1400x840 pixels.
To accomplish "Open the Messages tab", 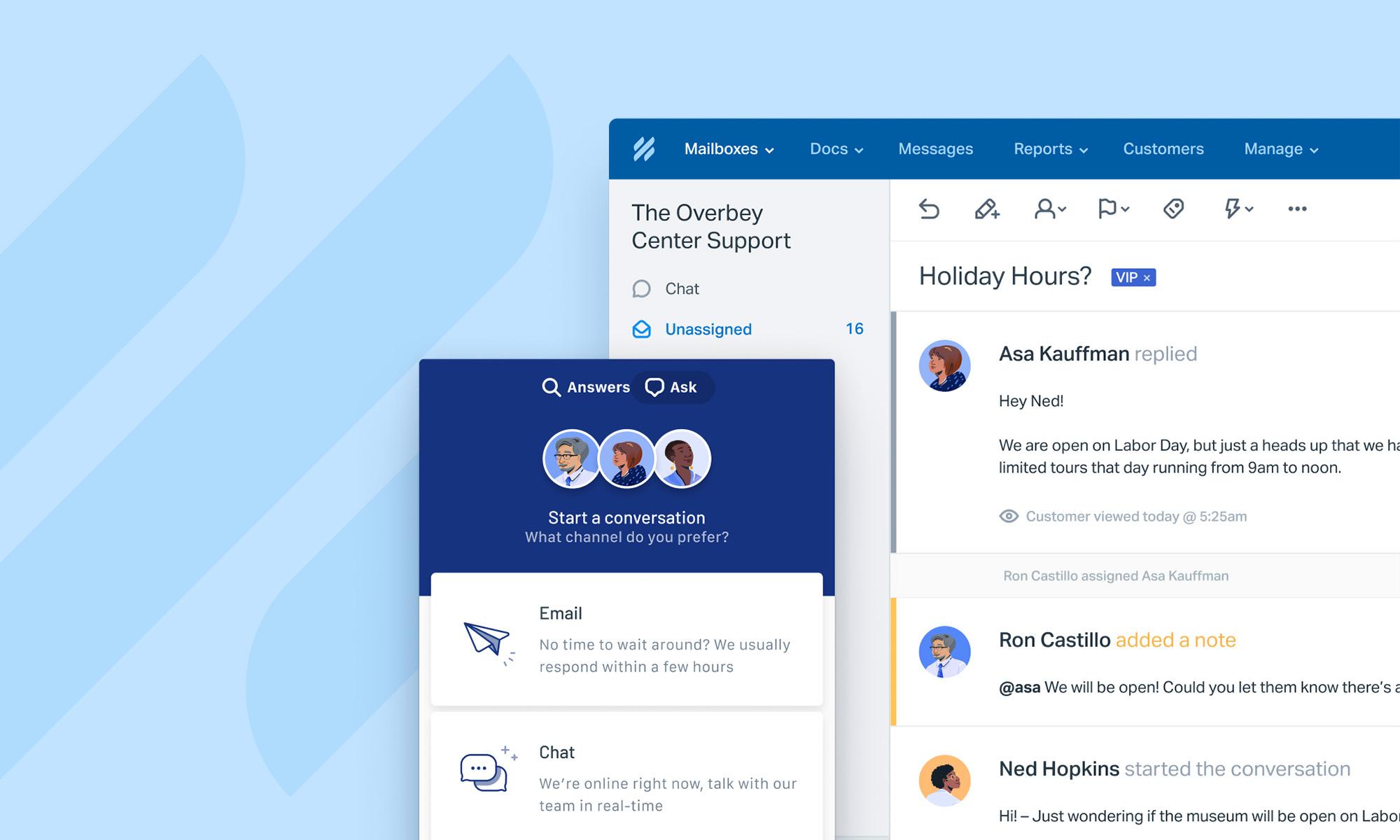I will click(935, 148).
